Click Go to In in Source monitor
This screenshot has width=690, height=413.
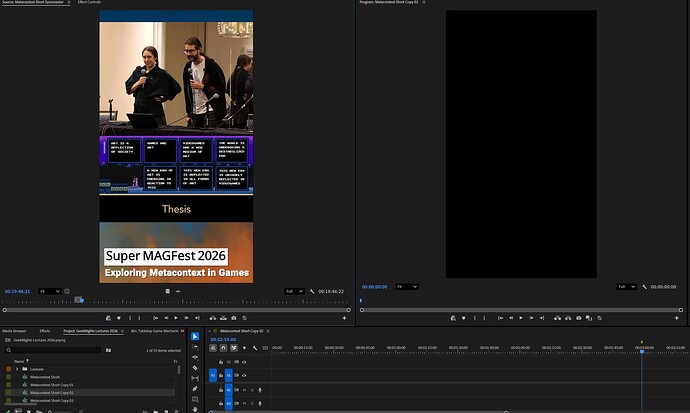tap(155, 318)
